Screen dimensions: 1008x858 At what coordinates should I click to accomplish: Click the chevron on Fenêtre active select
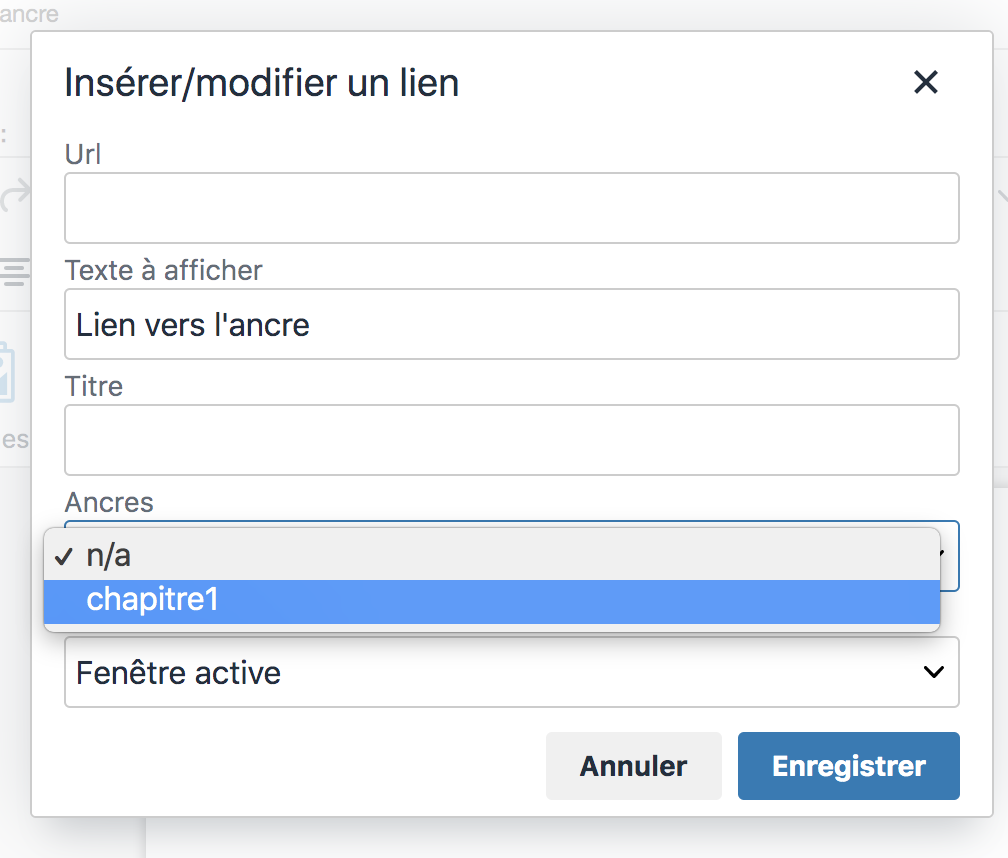point(933,672)
